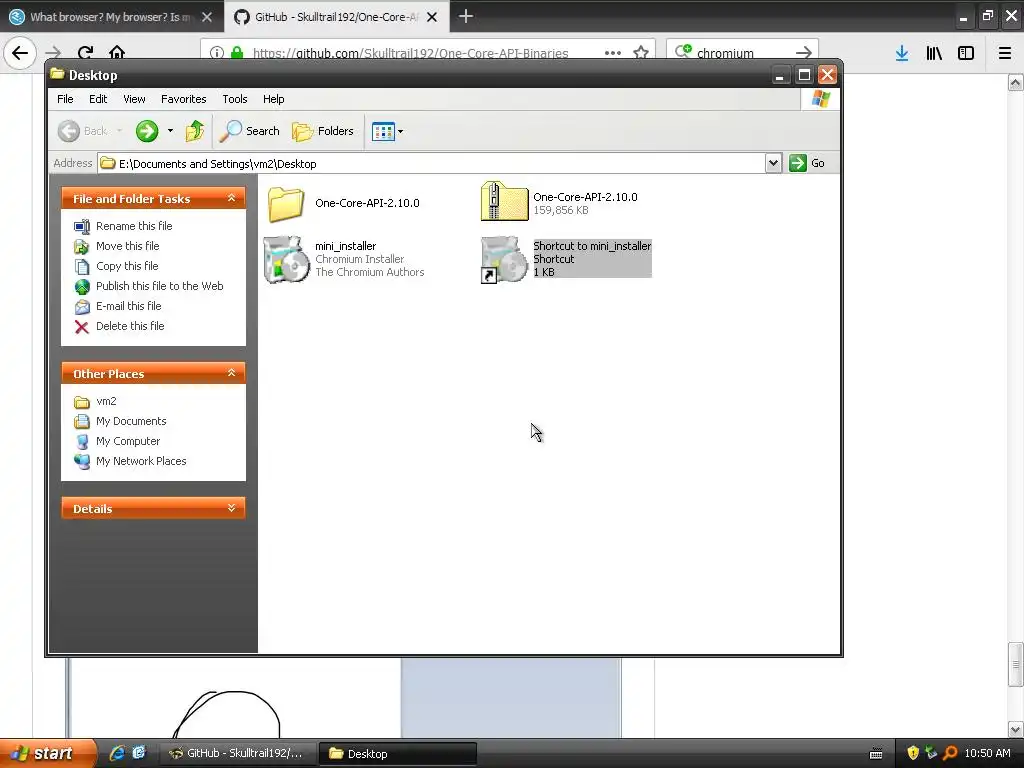1024x768 pixels.
Task: Click Rename this file
Action: tap(134, 226)
